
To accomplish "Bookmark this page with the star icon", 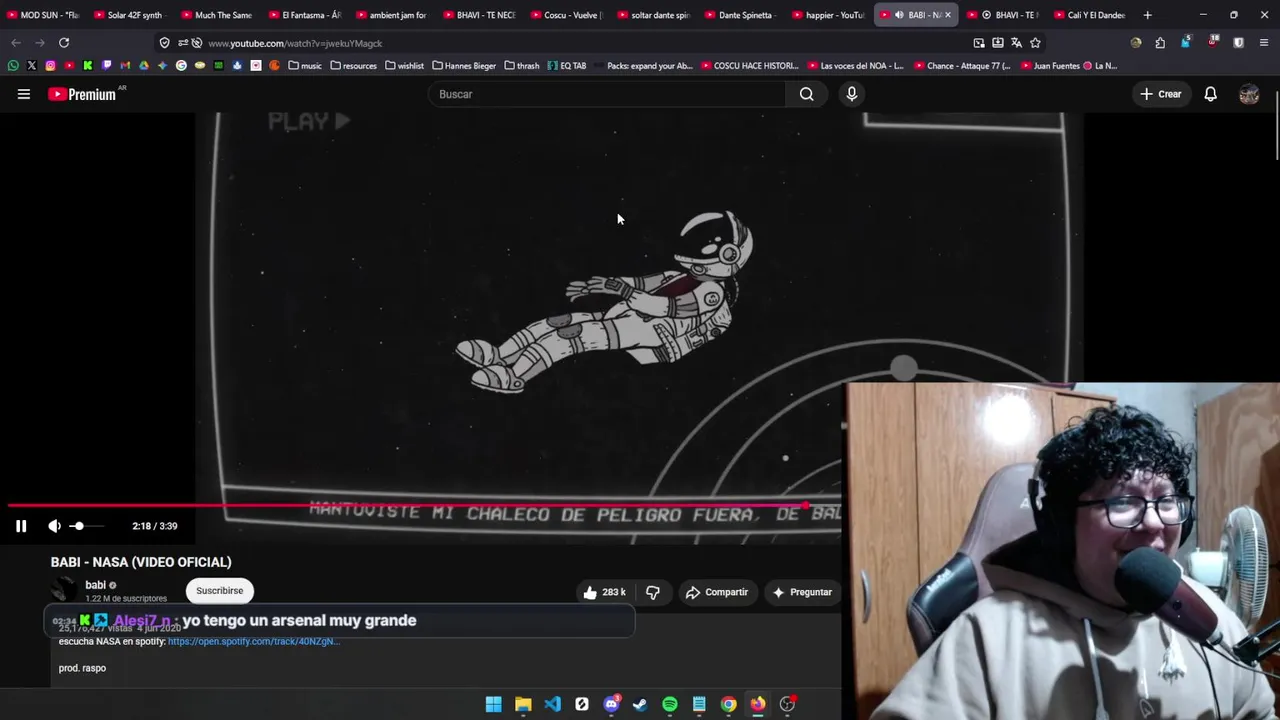I will pos(1035,43).
